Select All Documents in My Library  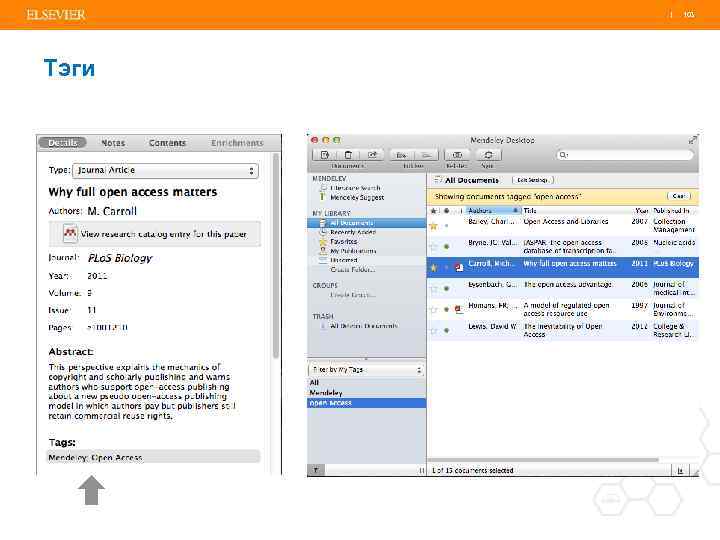367,223
